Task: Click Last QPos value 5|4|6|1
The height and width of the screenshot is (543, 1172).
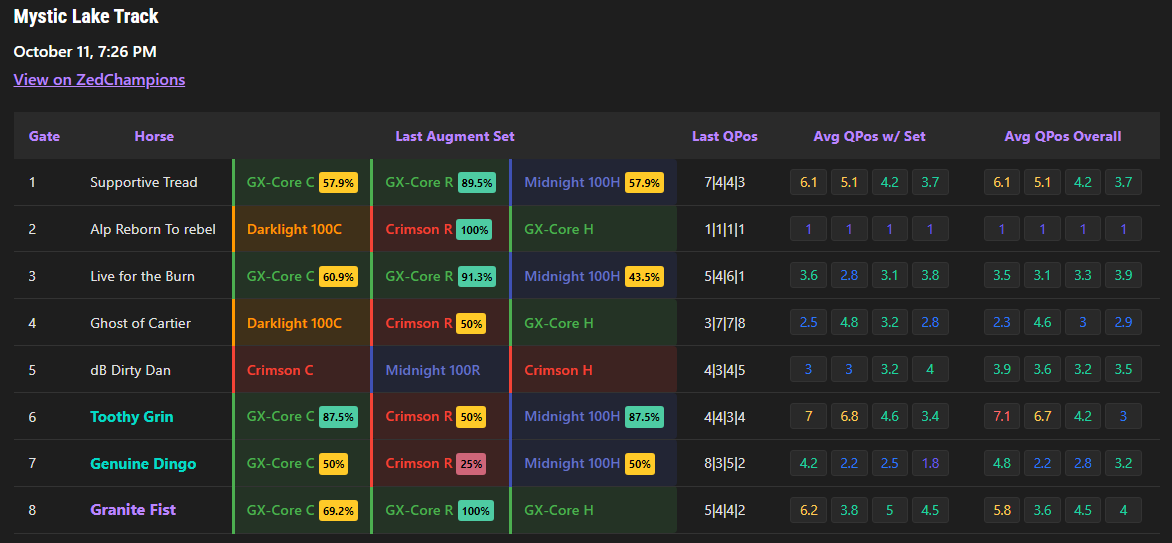Action: point(725,276)
